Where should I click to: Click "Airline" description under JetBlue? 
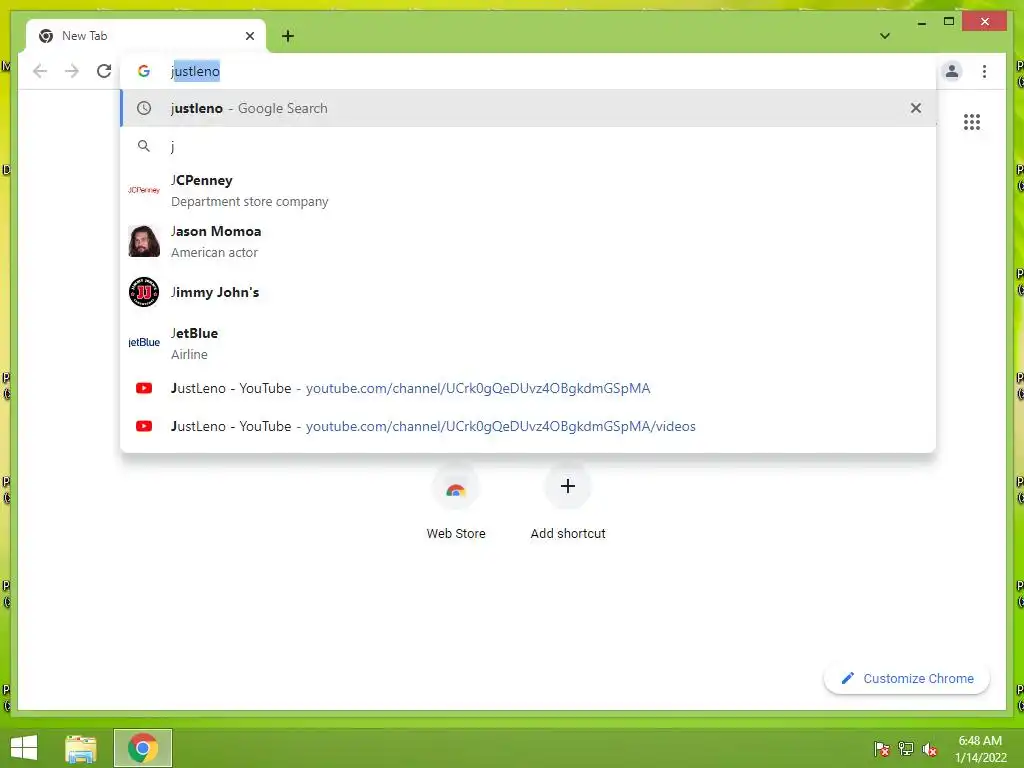189,355
